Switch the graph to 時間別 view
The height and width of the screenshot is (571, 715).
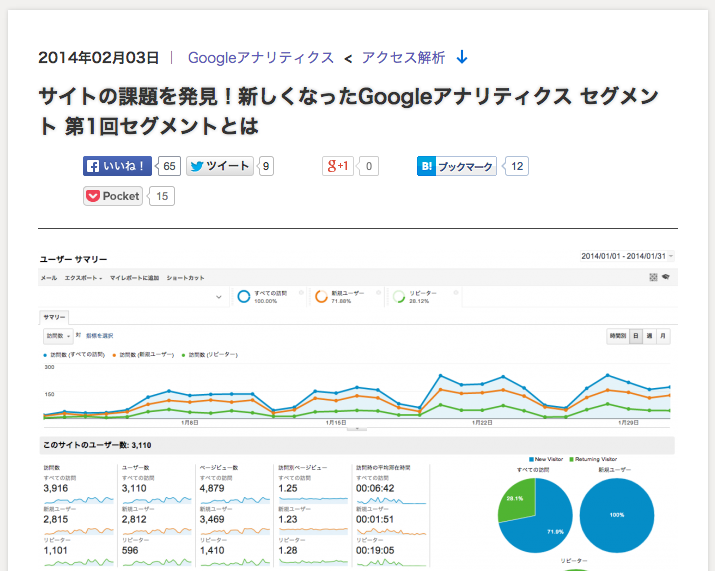(618, 336)
